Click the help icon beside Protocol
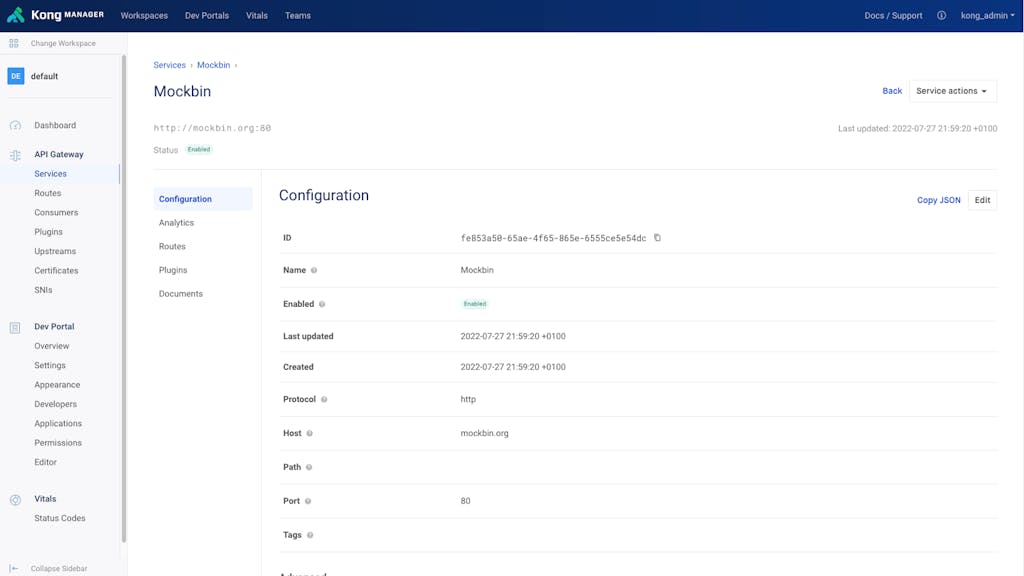The width and height of the screenshot is (1024, 576). click(324, 400)
